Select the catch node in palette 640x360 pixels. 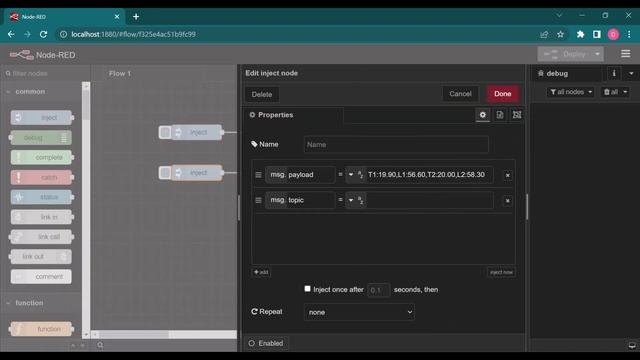(42, 177)
